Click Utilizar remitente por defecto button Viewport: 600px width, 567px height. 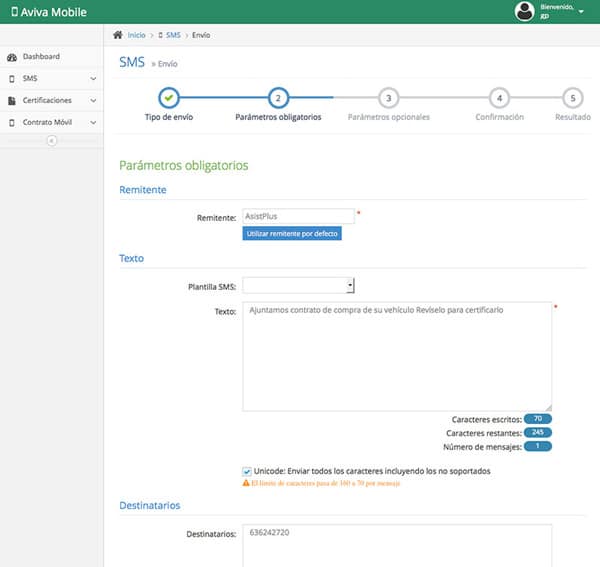coord(292,233)
